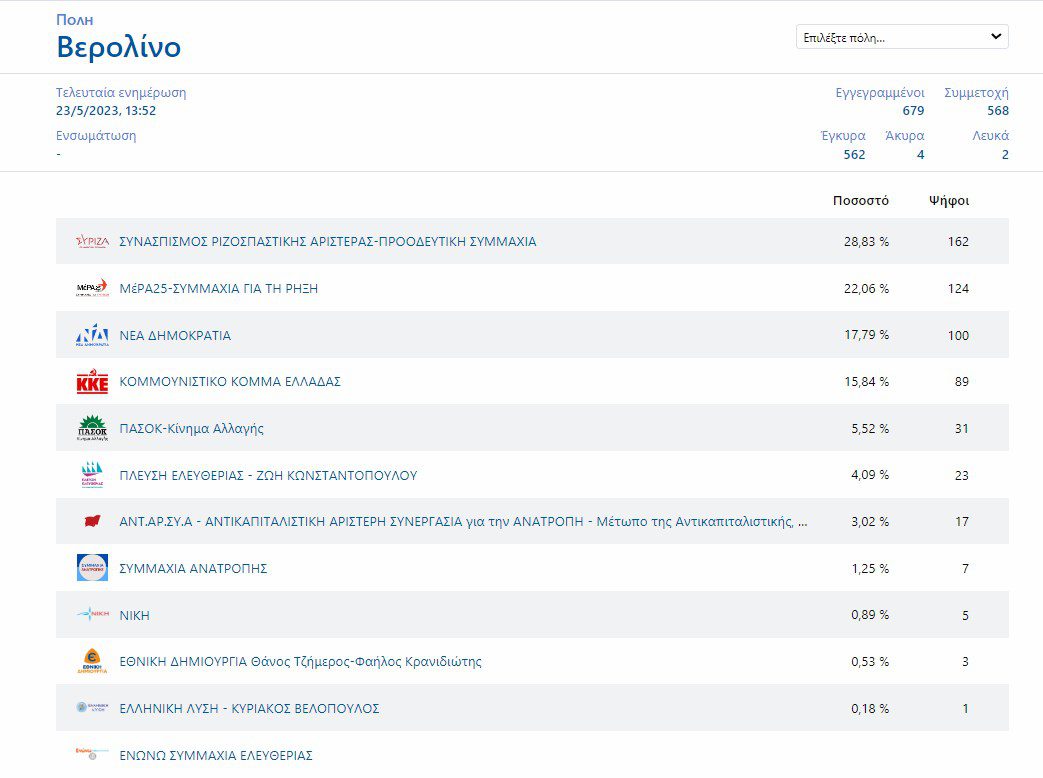Click the 'Πόλη' label above Βερολίνο
Screen dimensions: 1043x778
(x=74, y=20)
